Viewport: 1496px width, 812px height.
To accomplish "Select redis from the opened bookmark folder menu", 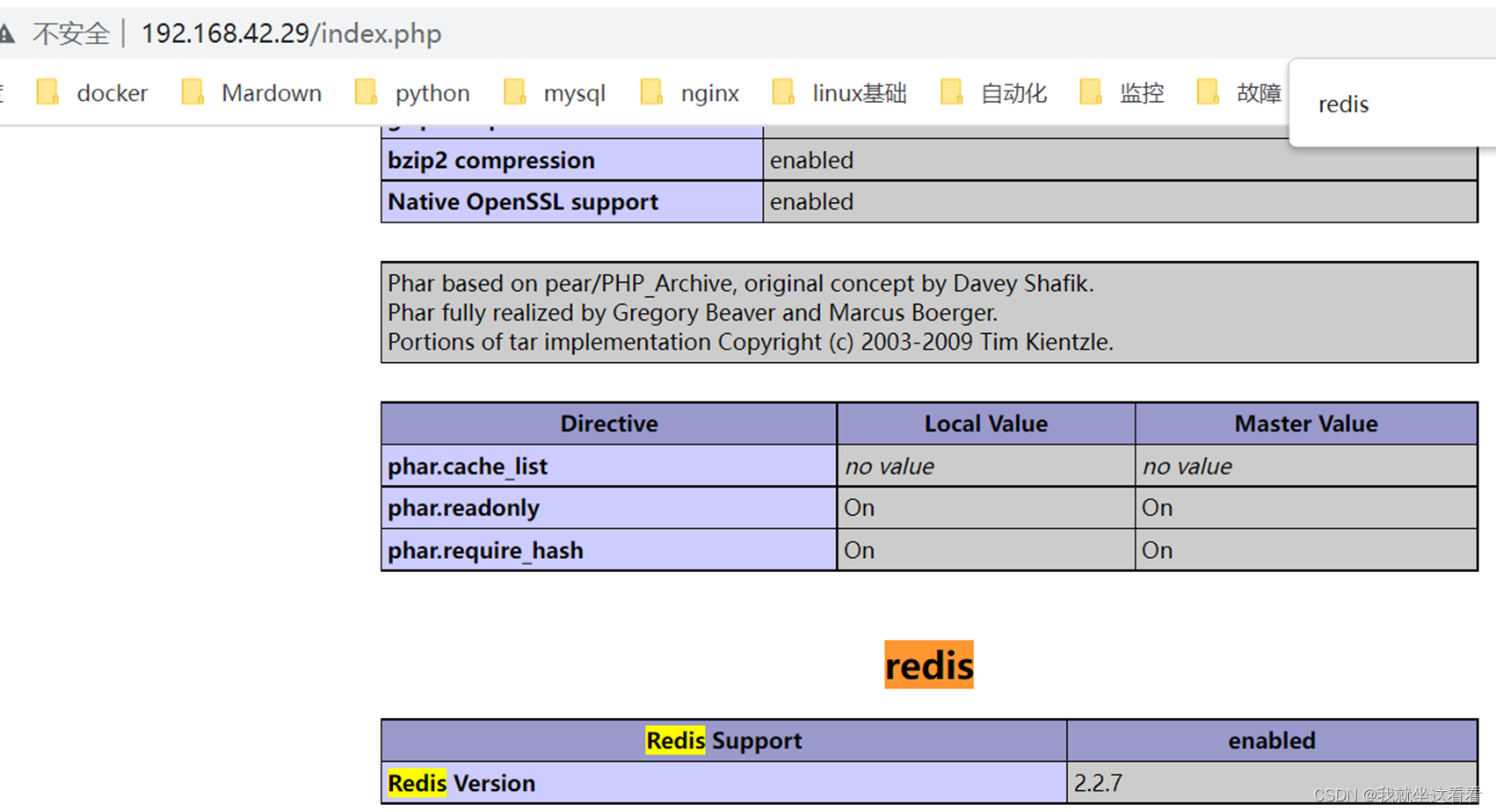I will (x=1343, y=104).
